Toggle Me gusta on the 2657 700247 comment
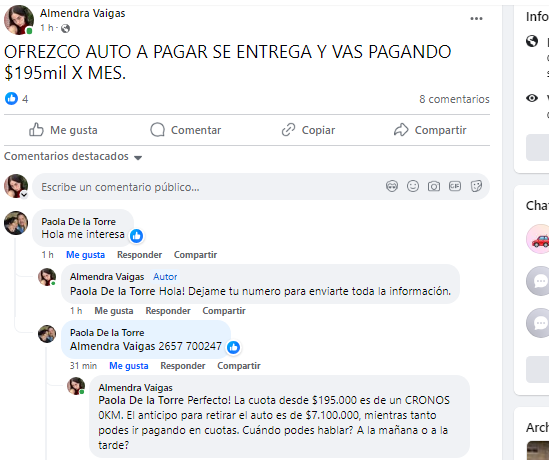The width and height of the screenshot is (549, 460). pyautogui.click(x=128, y=366)
